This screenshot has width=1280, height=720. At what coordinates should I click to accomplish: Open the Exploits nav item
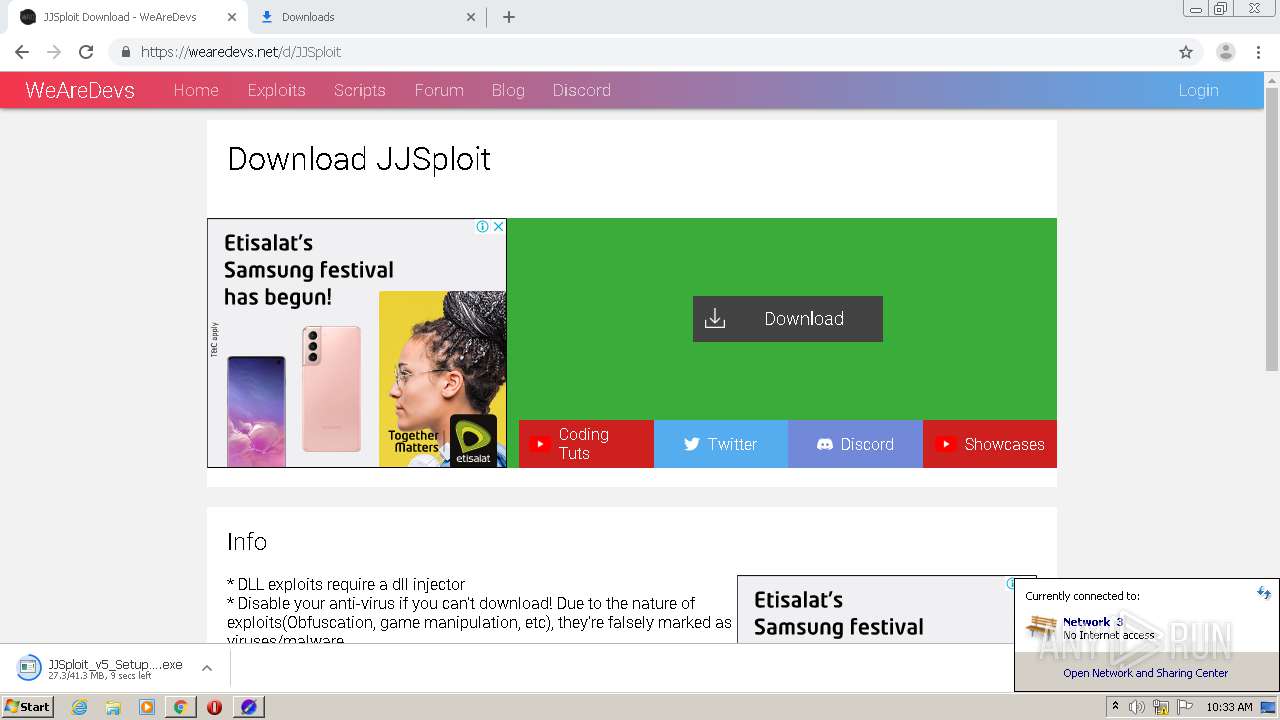276,90
